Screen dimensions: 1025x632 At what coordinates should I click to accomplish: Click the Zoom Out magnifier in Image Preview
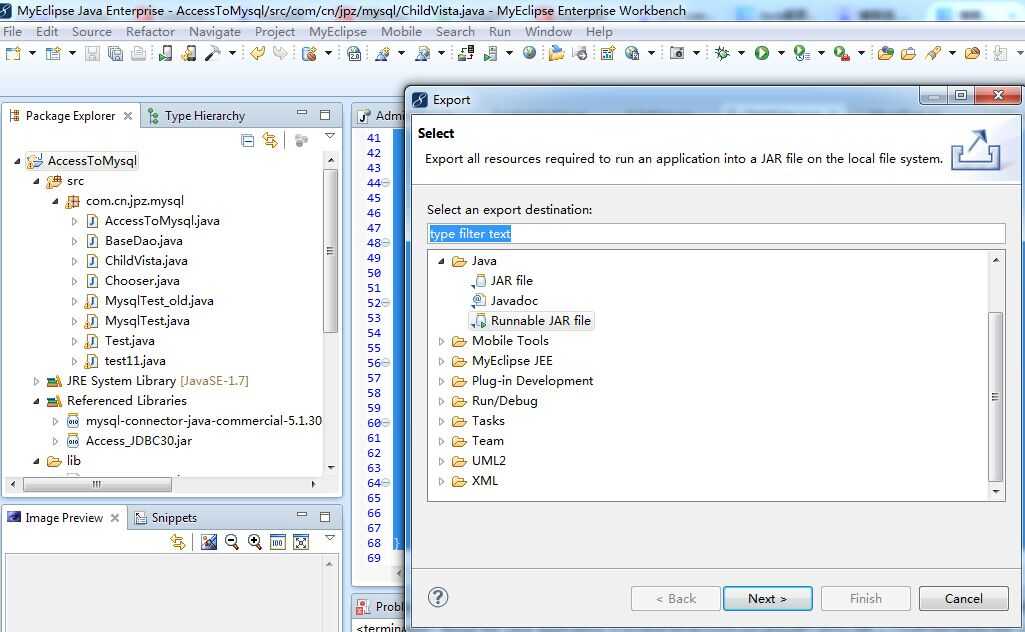[231, 542]
